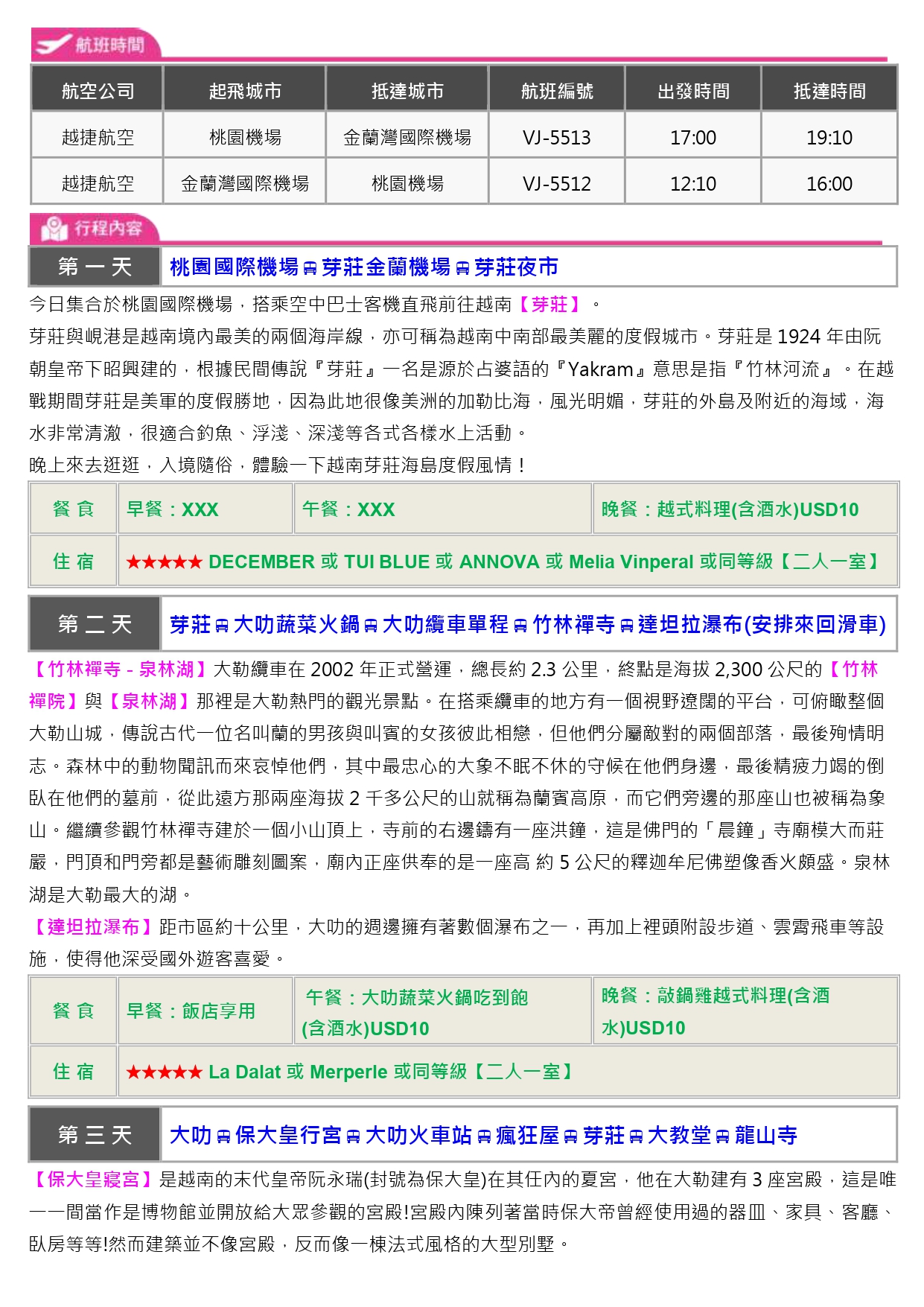Click the 大叻蔬菜火鍋 title text
The image size is (924, 1307).
[296, 624]
